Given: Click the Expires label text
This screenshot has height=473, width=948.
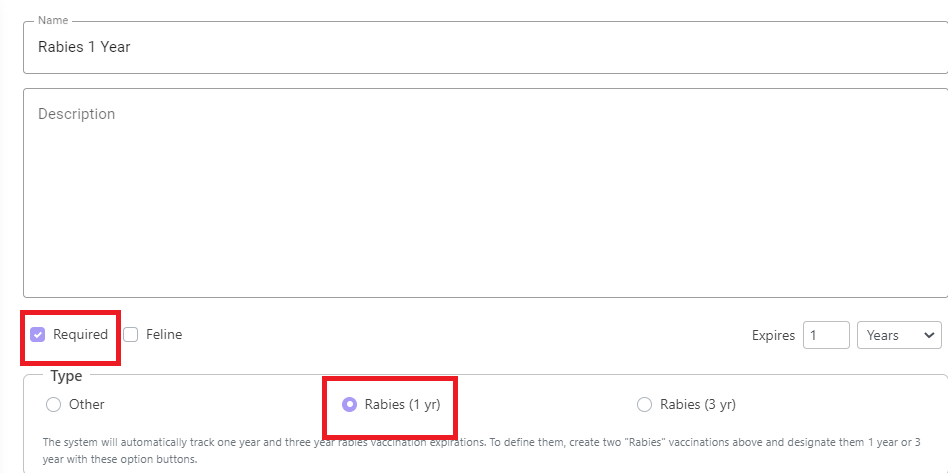Looking at the screenshot, I should coord(773,335).
